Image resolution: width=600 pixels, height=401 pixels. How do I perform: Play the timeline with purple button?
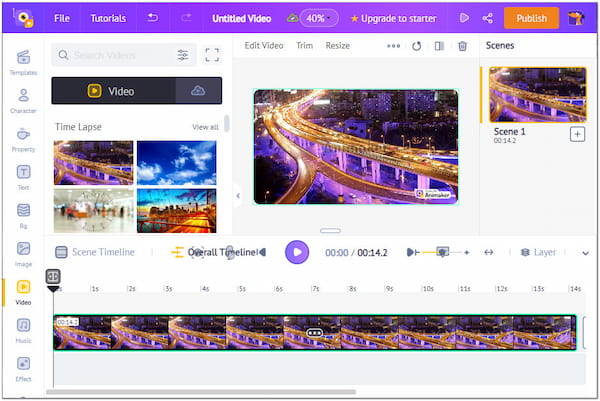(297, 252)
